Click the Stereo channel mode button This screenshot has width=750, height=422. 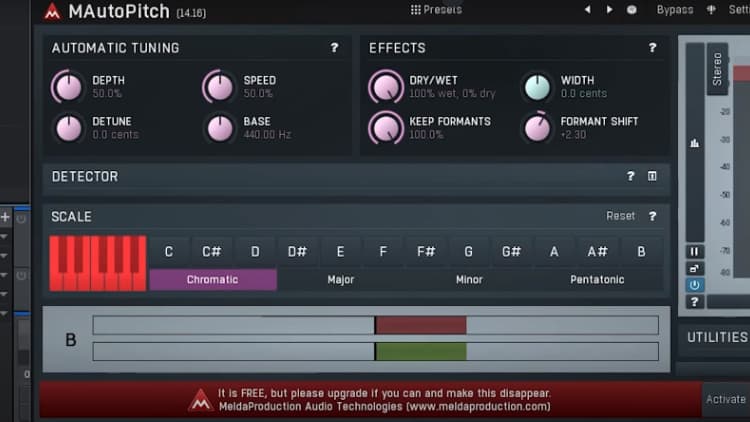coord(717,69)
